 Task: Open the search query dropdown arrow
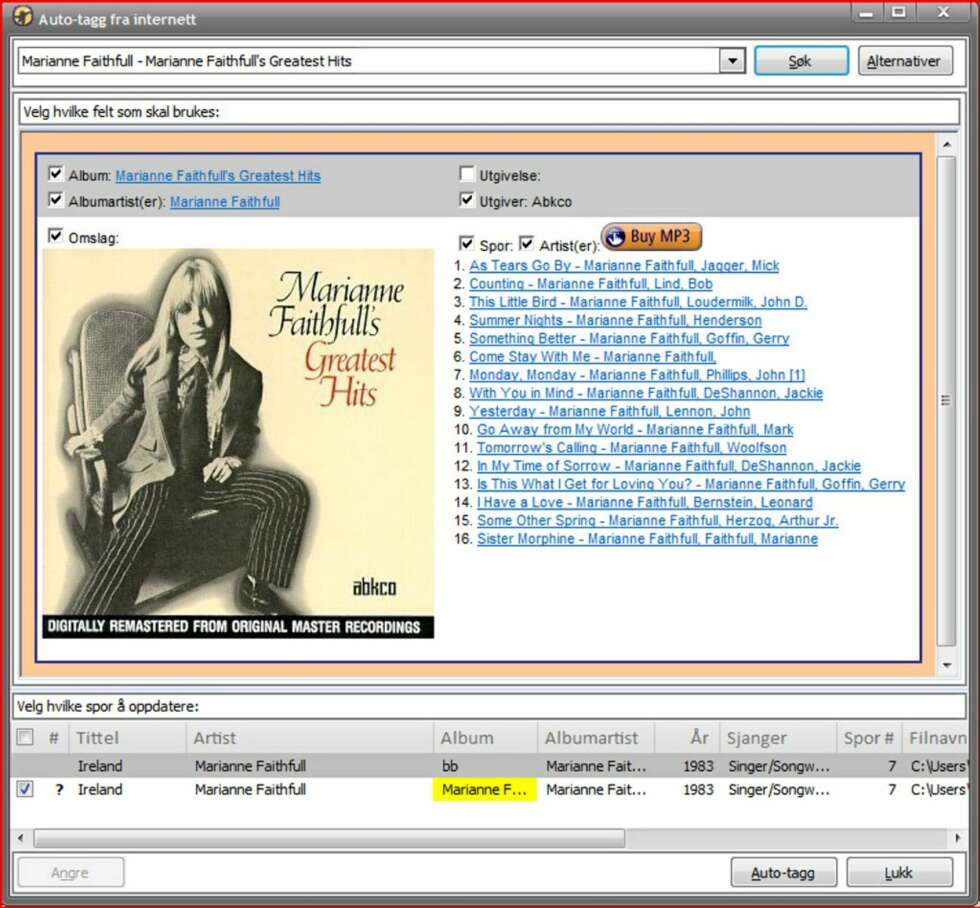click(732, 61)
